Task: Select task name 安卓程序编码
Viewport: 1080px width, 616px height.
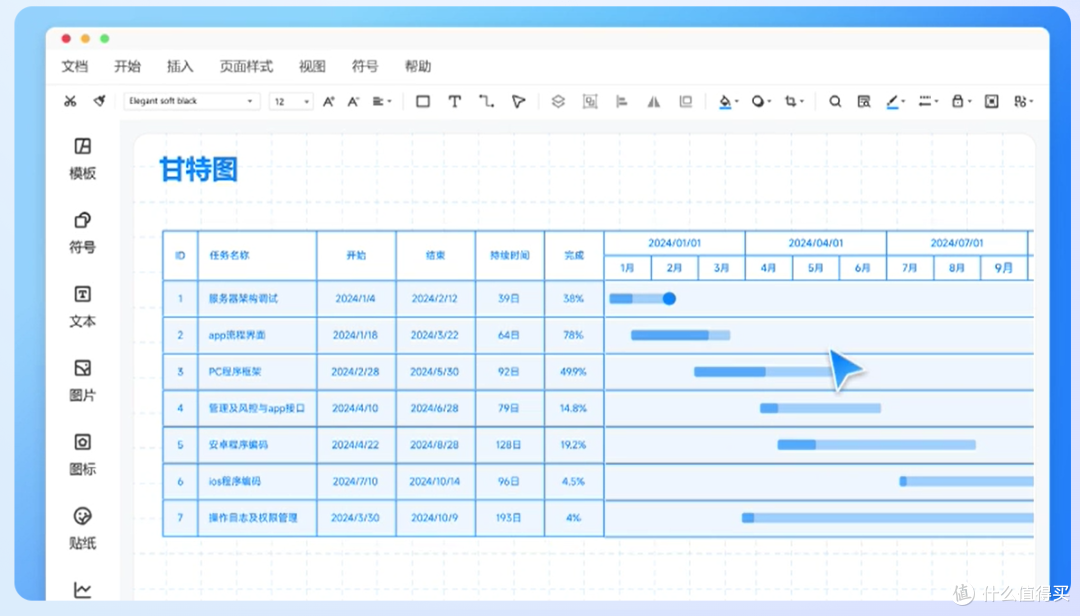Action: click(238, 444)
